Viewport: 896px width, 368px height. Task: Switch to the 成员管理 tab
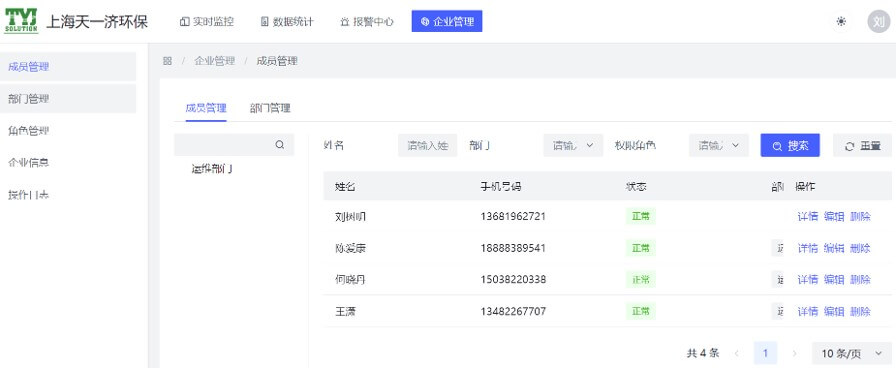tap(206, 108)
